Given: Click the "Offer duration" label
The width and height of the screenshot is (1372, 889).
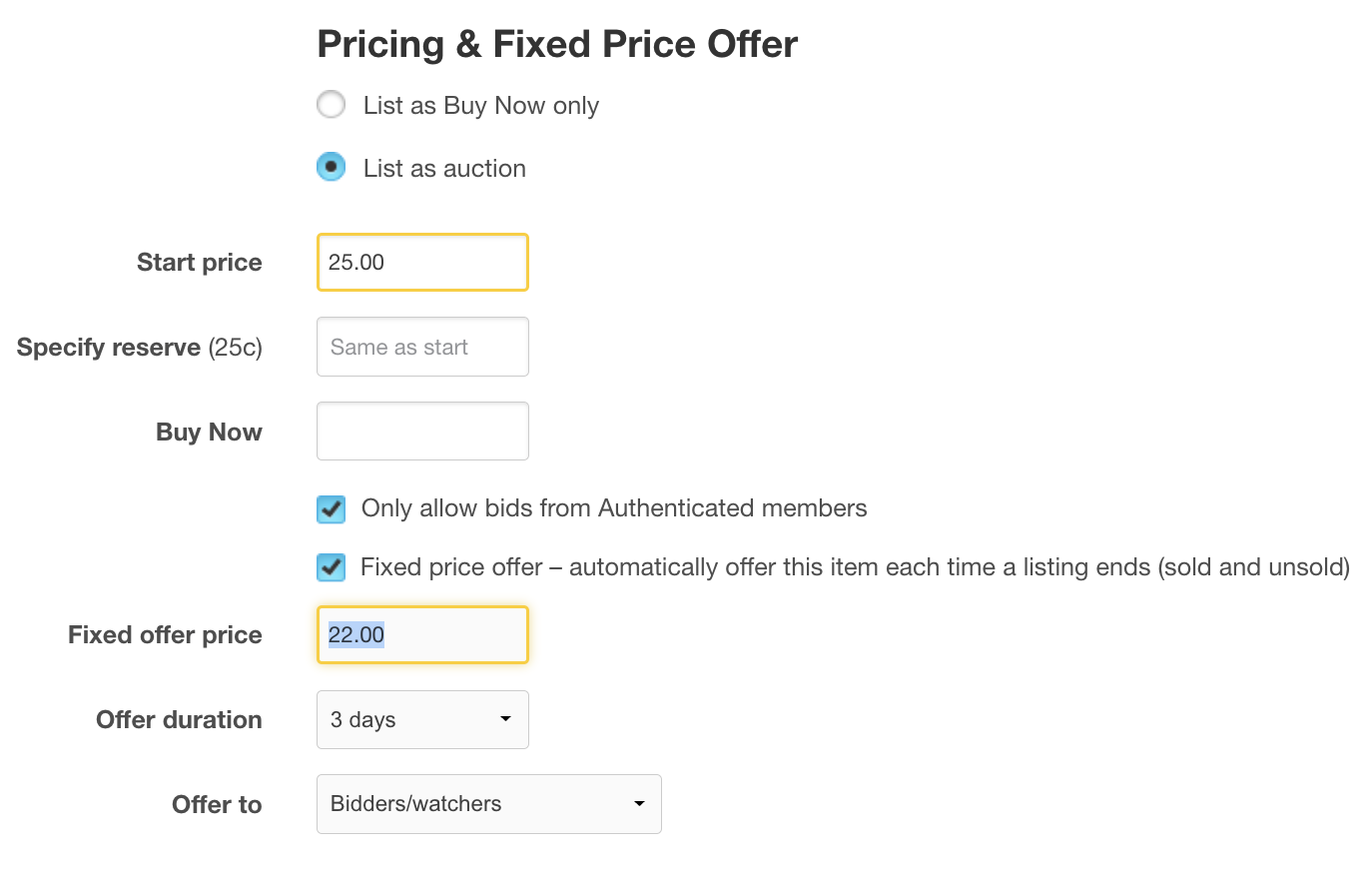Looking at the screenshot, I should 179,720.
